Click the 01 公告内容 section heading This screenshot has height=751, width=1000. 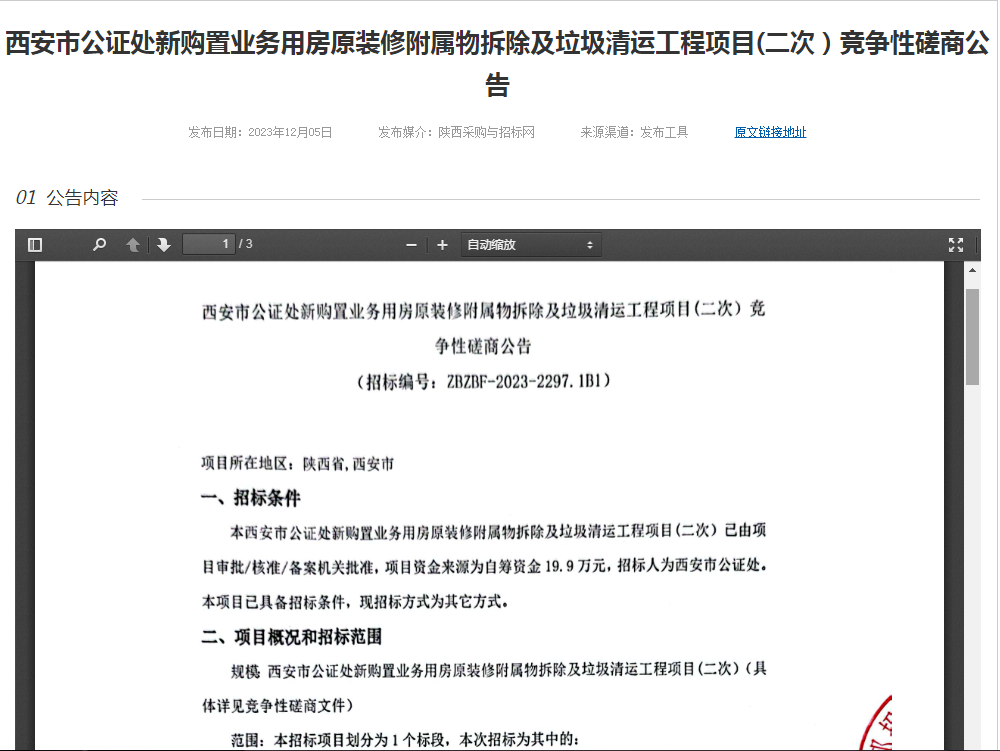67,198
